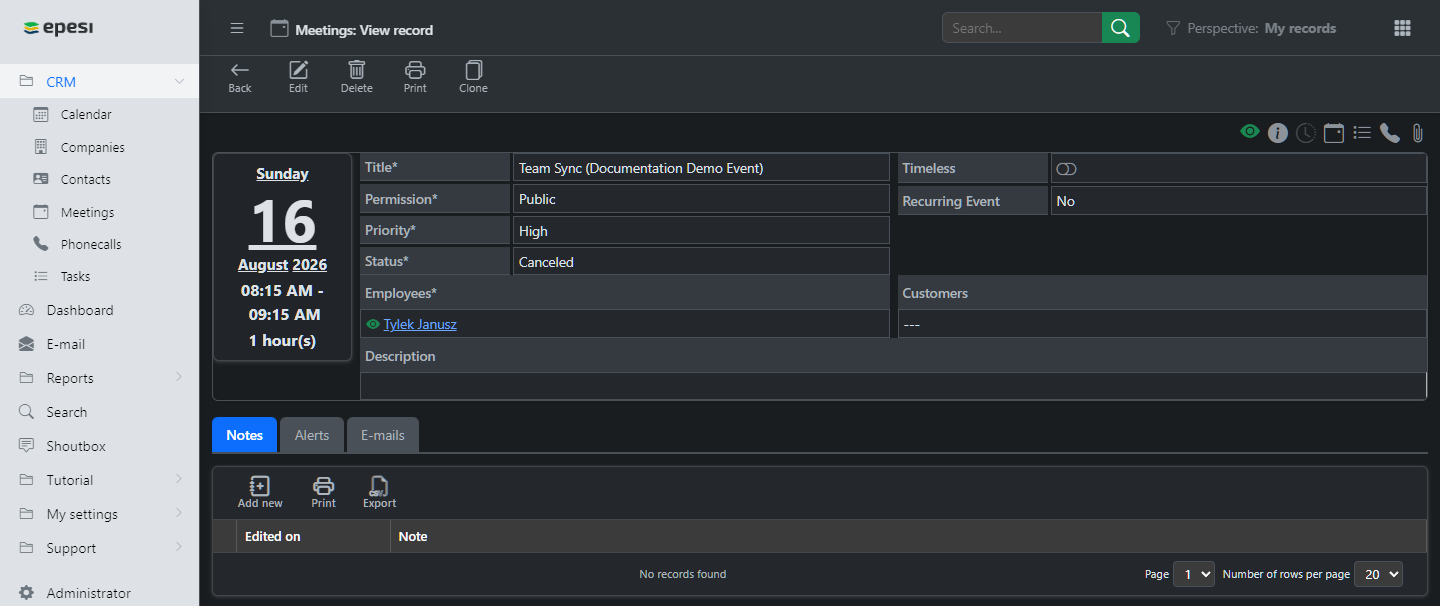The width and height of the screenshot is (1440, 606).
Task: Toggle the Timeless switch
Action: click(x=1066, y=169)
